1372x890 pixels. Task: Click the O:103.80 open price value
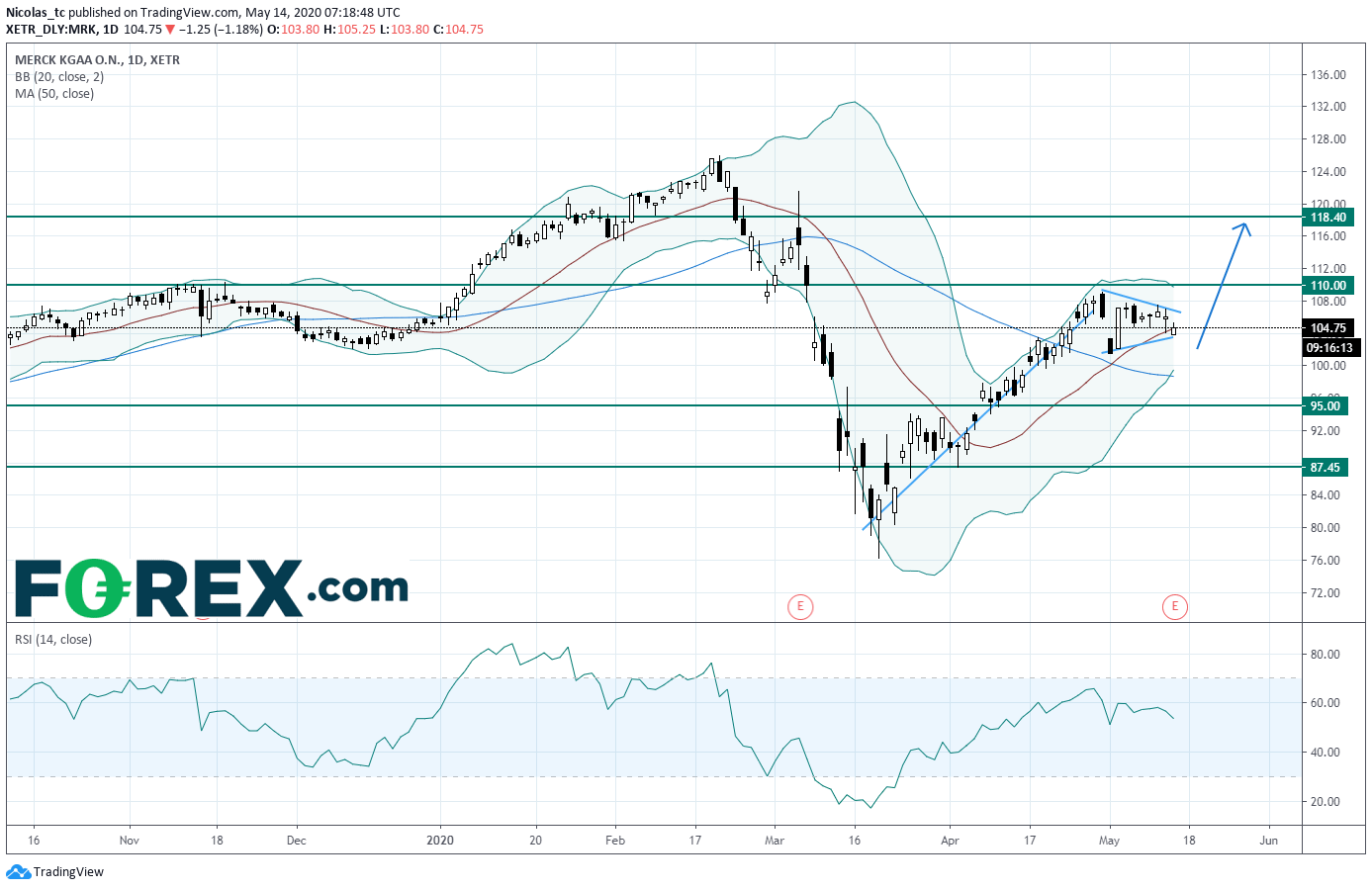click(293, 30)
